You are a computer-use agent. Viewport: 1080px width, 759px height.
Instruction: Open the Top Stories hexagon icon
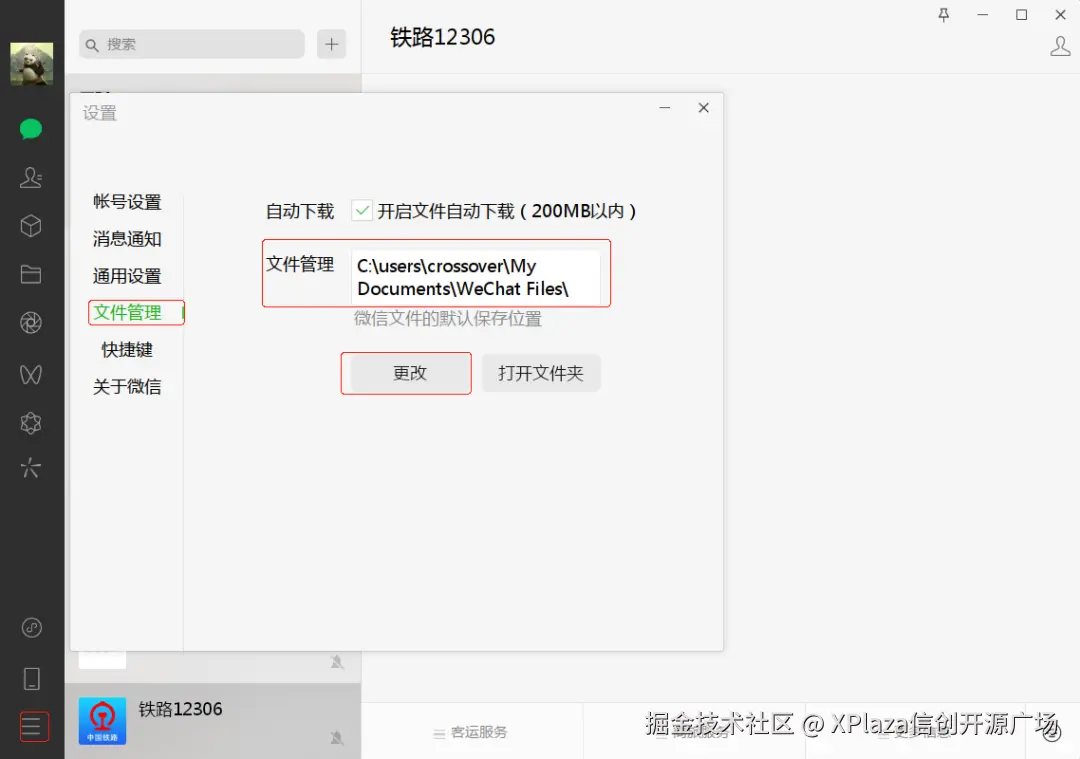coord(31,423)
